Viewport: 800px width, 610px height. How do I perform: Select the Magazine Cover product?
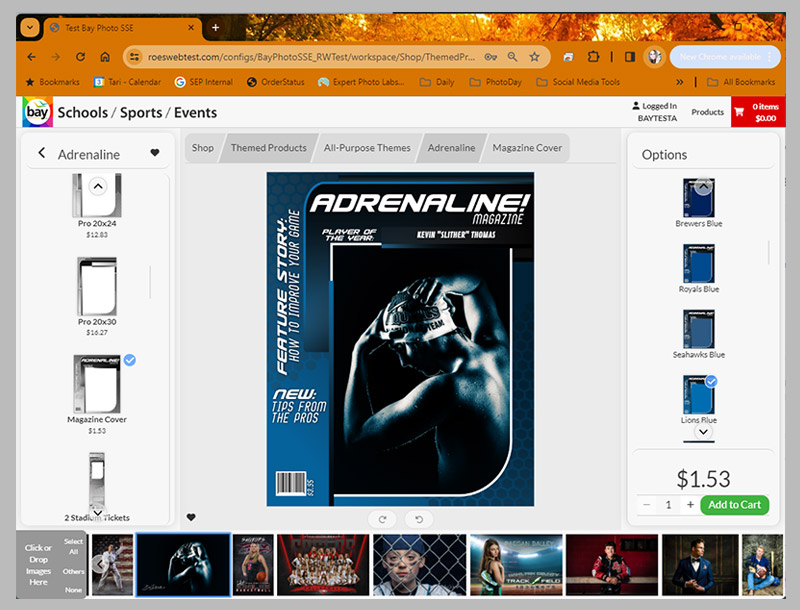(x=97, y=385)
